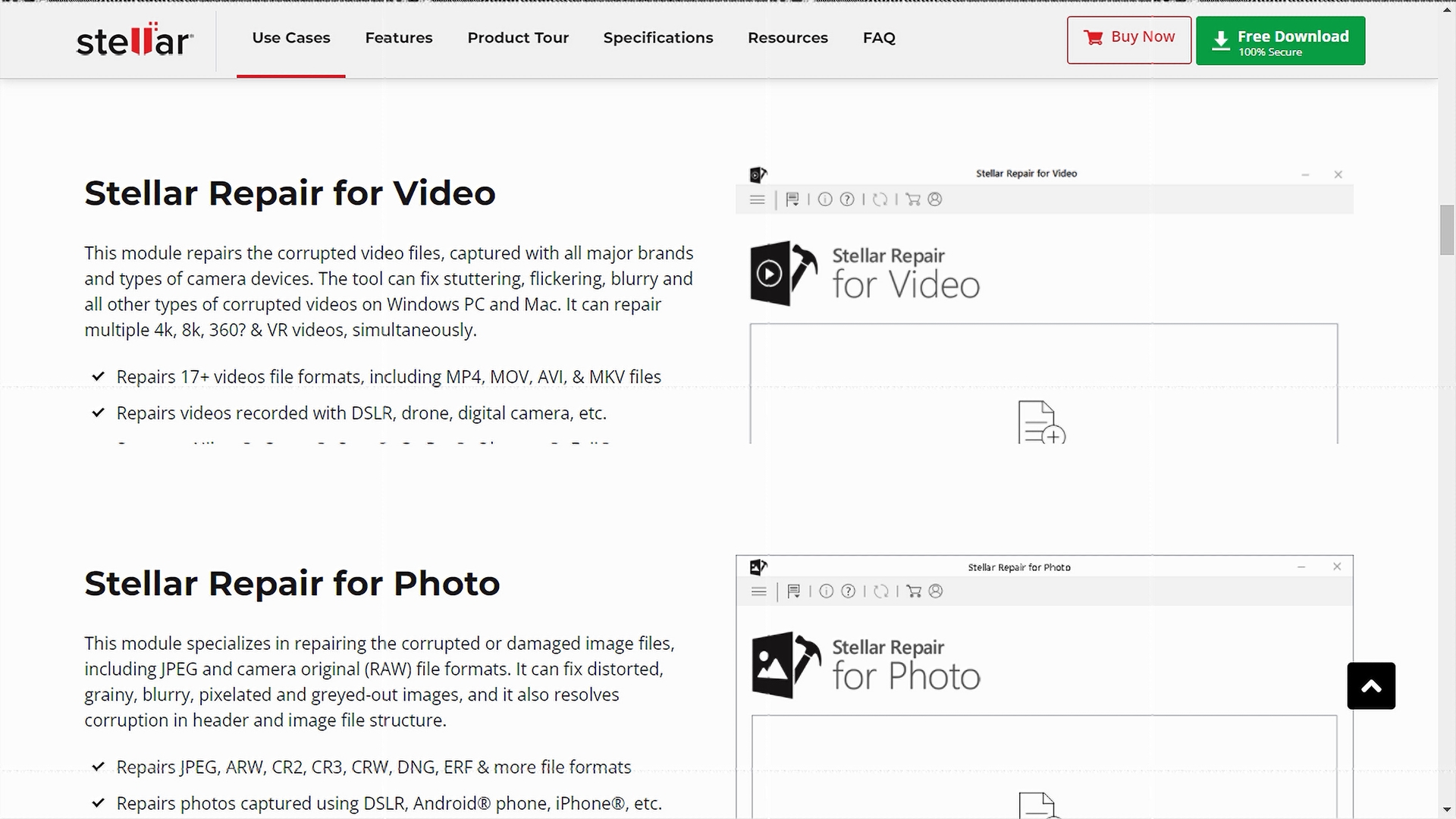Jump to the FAQ section

879,38
